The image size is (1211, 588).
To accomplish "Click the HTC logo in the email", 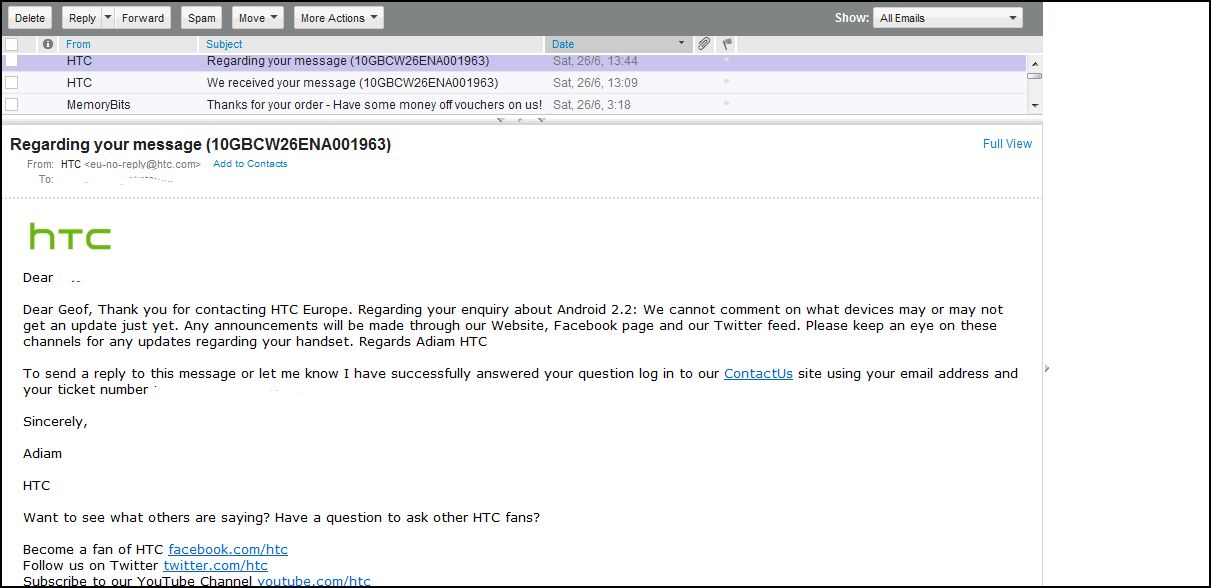I will (70, 237).
